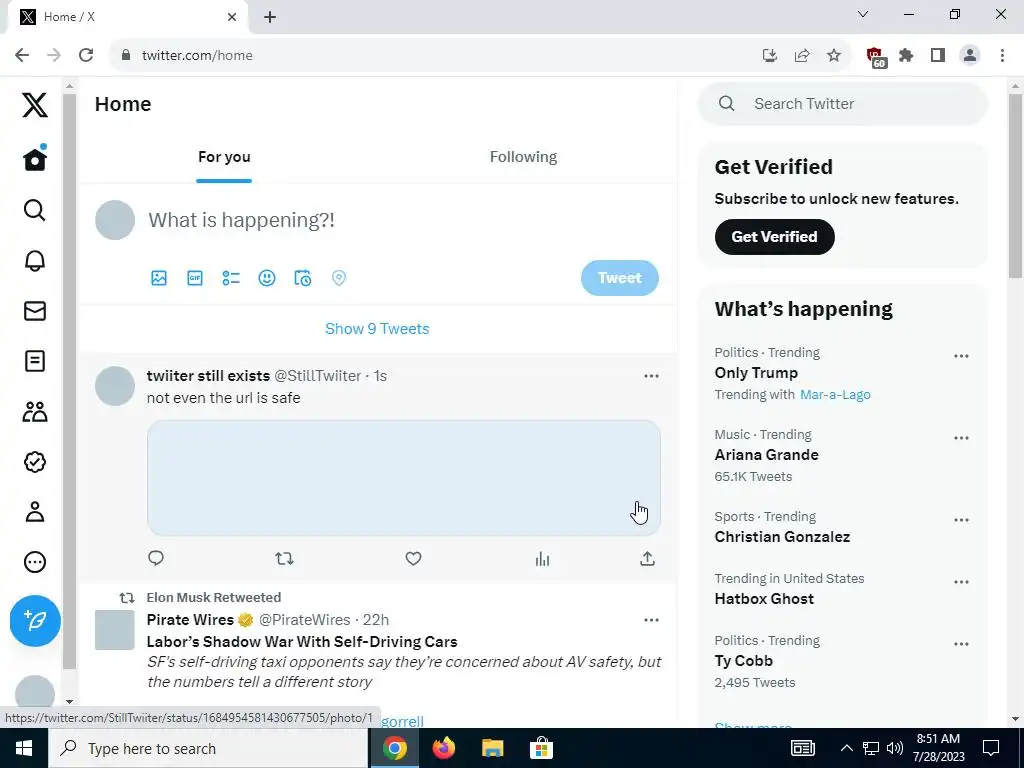The width and height of the screenshot is (1024, 768).
Task: Click Pirate Wires avatar thumbnail
Action: point(115,630)
